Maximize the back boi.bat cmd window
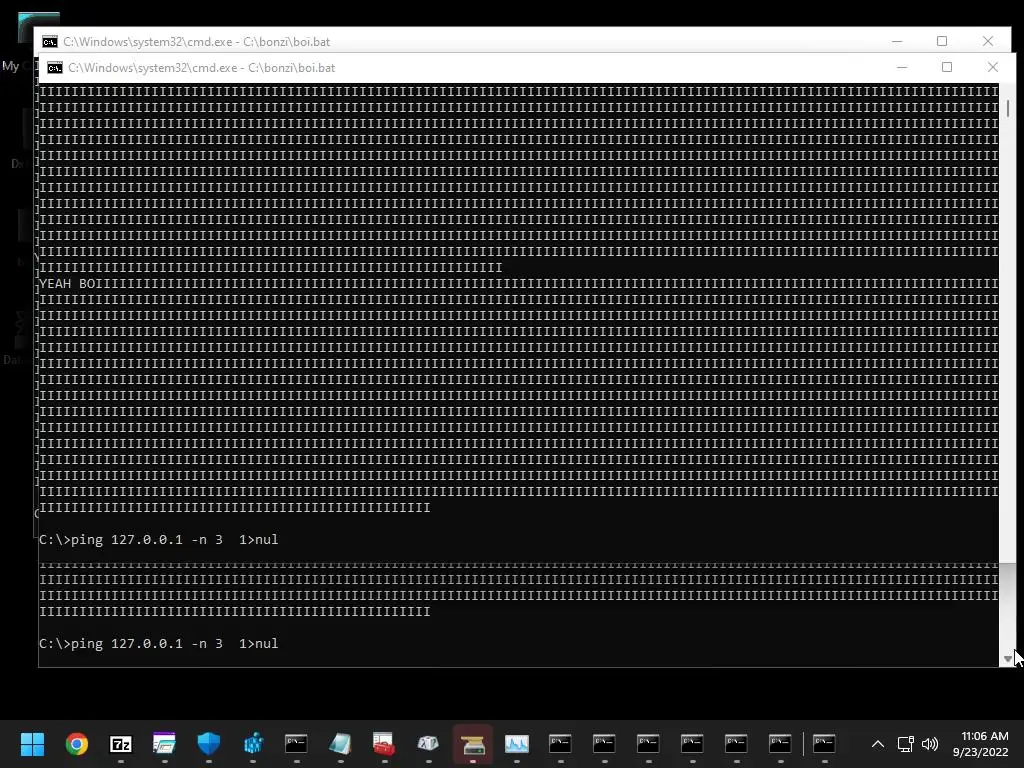The image size is (1024, 768). (x=942, y=41)
